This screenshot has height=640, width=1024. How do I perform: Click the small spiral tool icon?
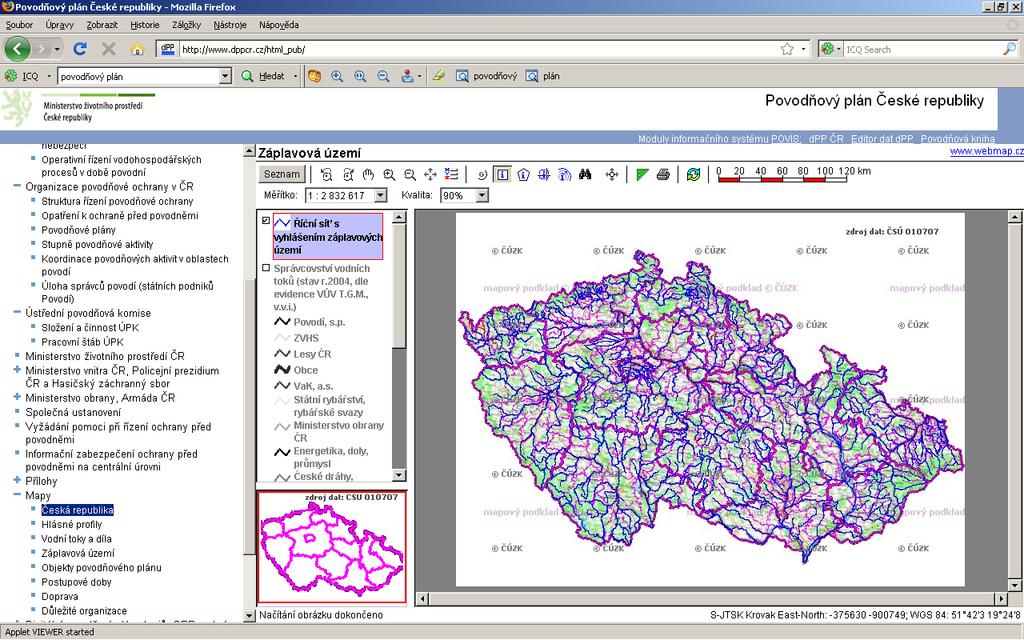tap(482, 174)
